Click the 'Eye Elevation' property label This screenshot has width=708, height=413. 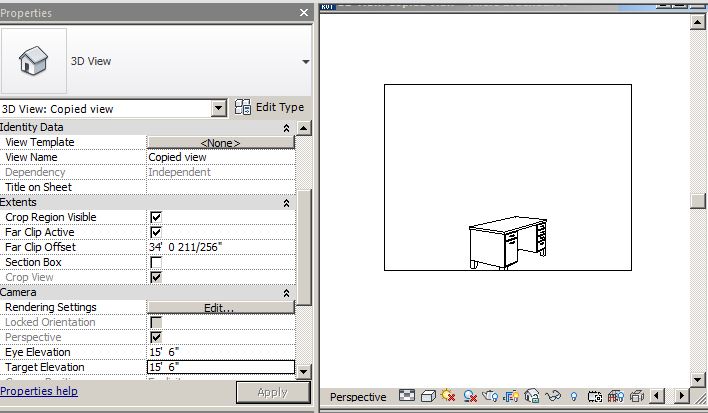[x=38, y=352]
